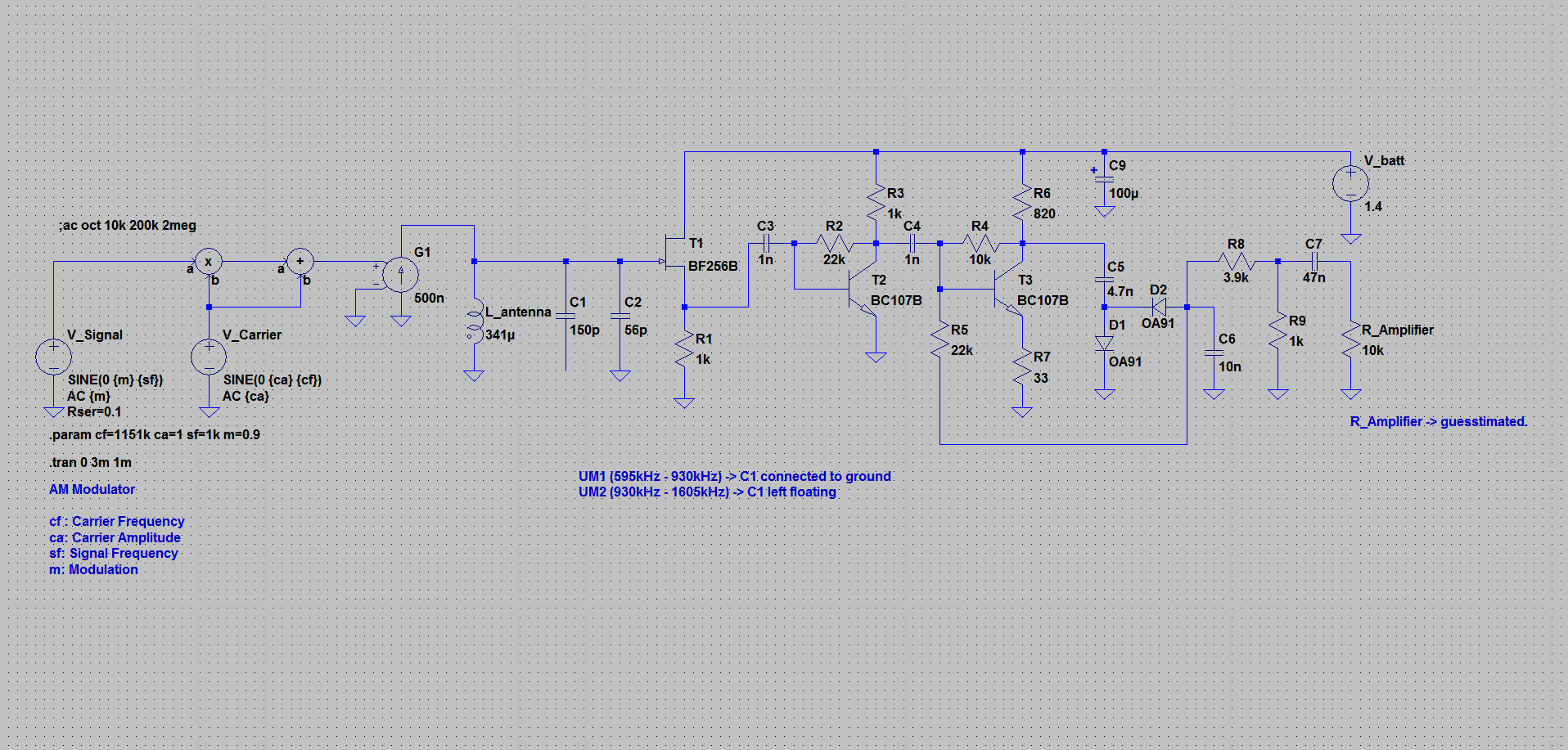
Task: Click the G1 controlled current source
Action: coord(400,275)
